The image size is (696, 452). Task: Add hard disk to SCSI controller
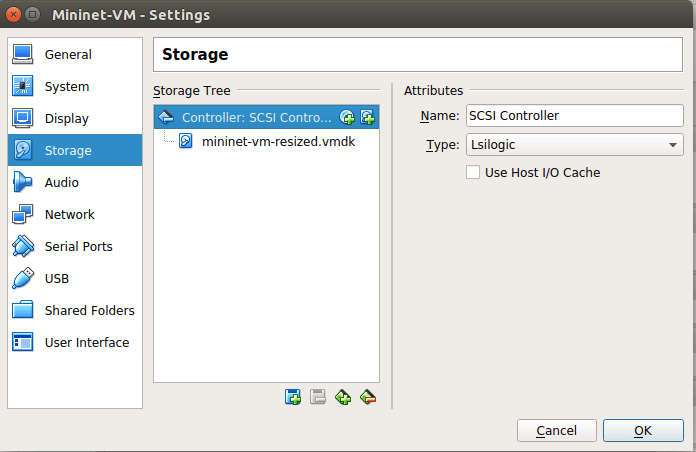pyautogui.click(x=367, y=117)
